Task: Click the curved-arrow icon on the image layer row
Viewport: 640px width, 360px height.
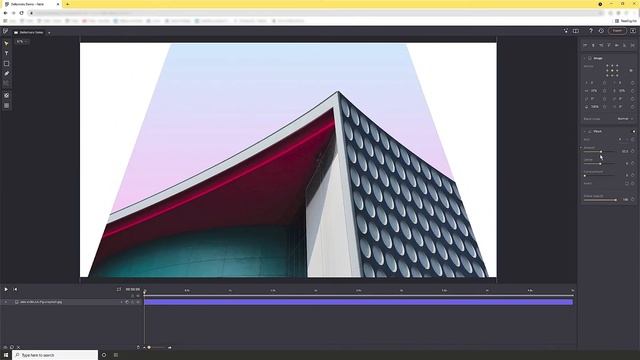Action: (127, 302)
